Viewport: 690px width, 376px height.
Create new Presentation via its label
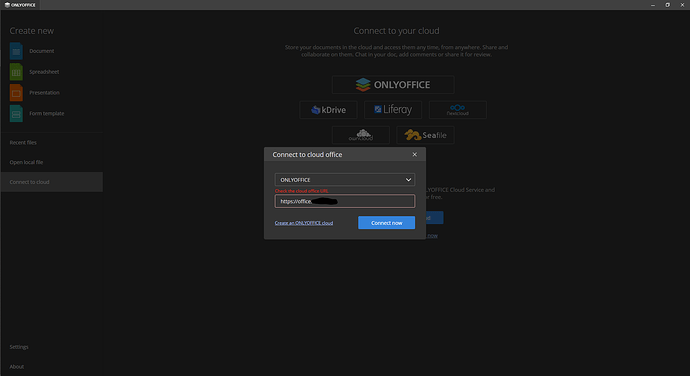pyautogui.click(x=44, y=92)
